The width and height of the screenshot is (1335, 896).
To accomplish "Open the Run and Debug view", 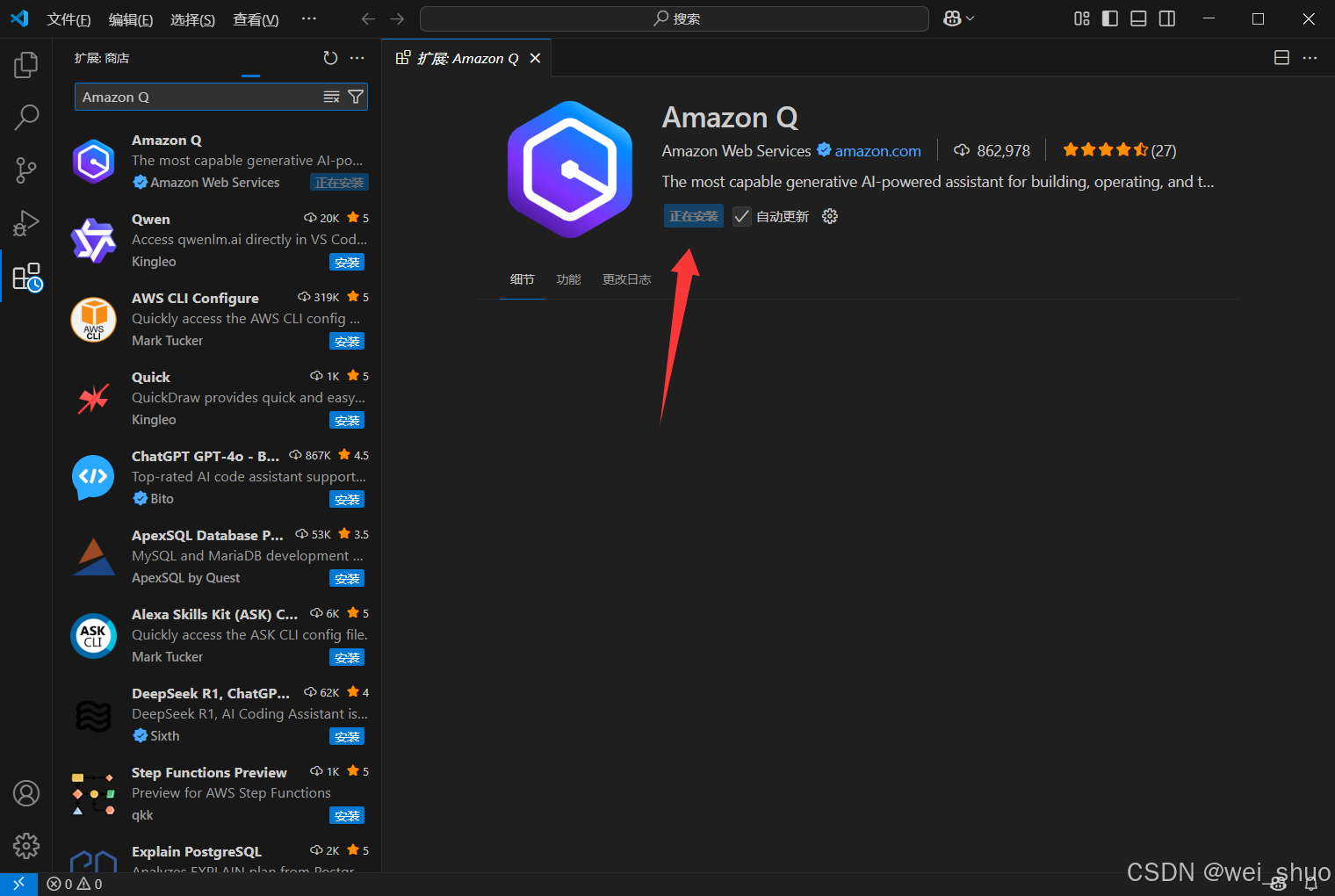I will click(x=26, y=224).
